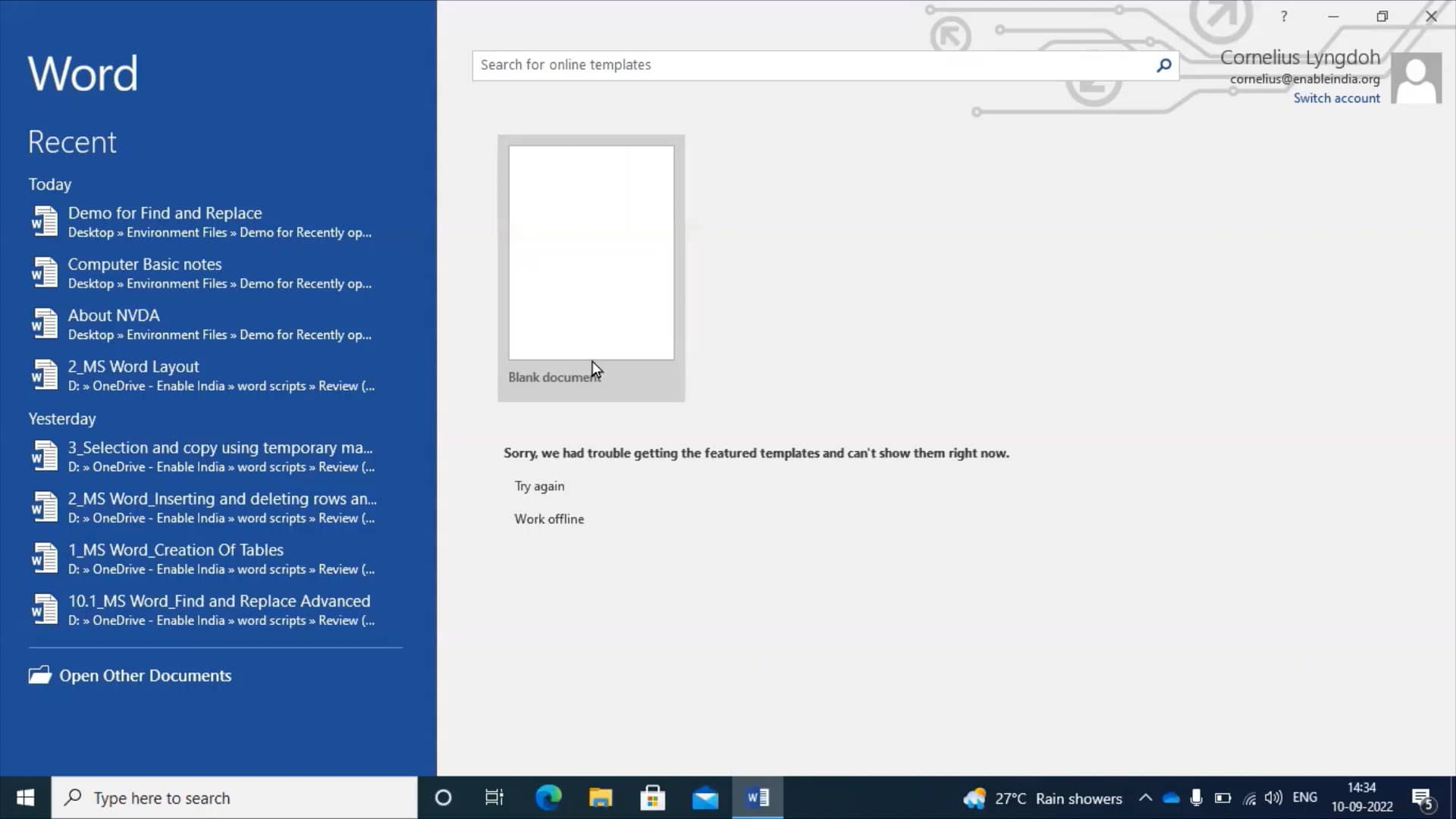Click the Search for online templates field

[811, 65]
